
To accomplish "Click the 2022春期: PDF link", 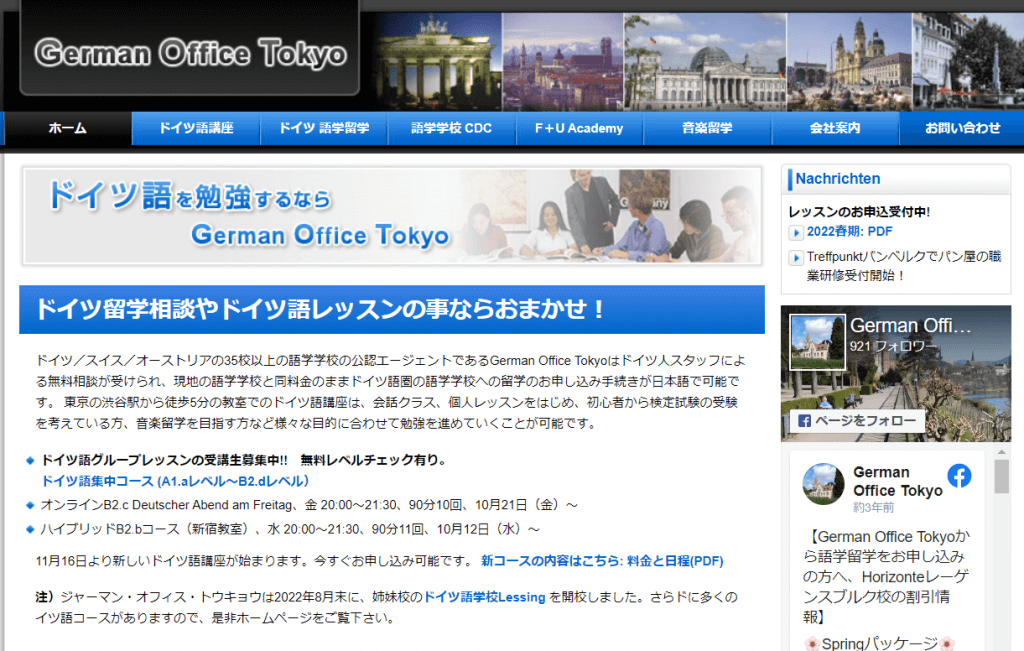I will click(849, 231).
